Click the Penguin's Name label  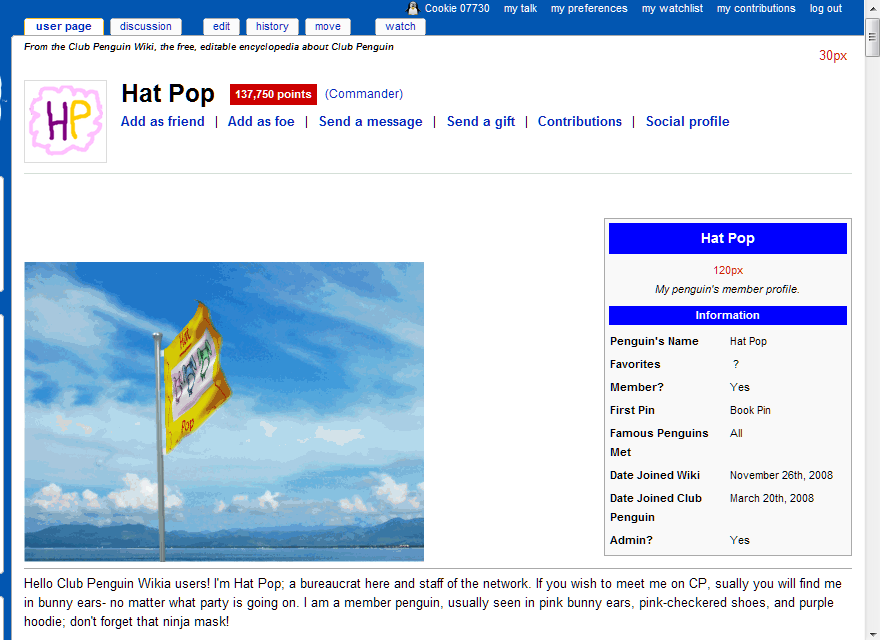(x=654, y=341)
